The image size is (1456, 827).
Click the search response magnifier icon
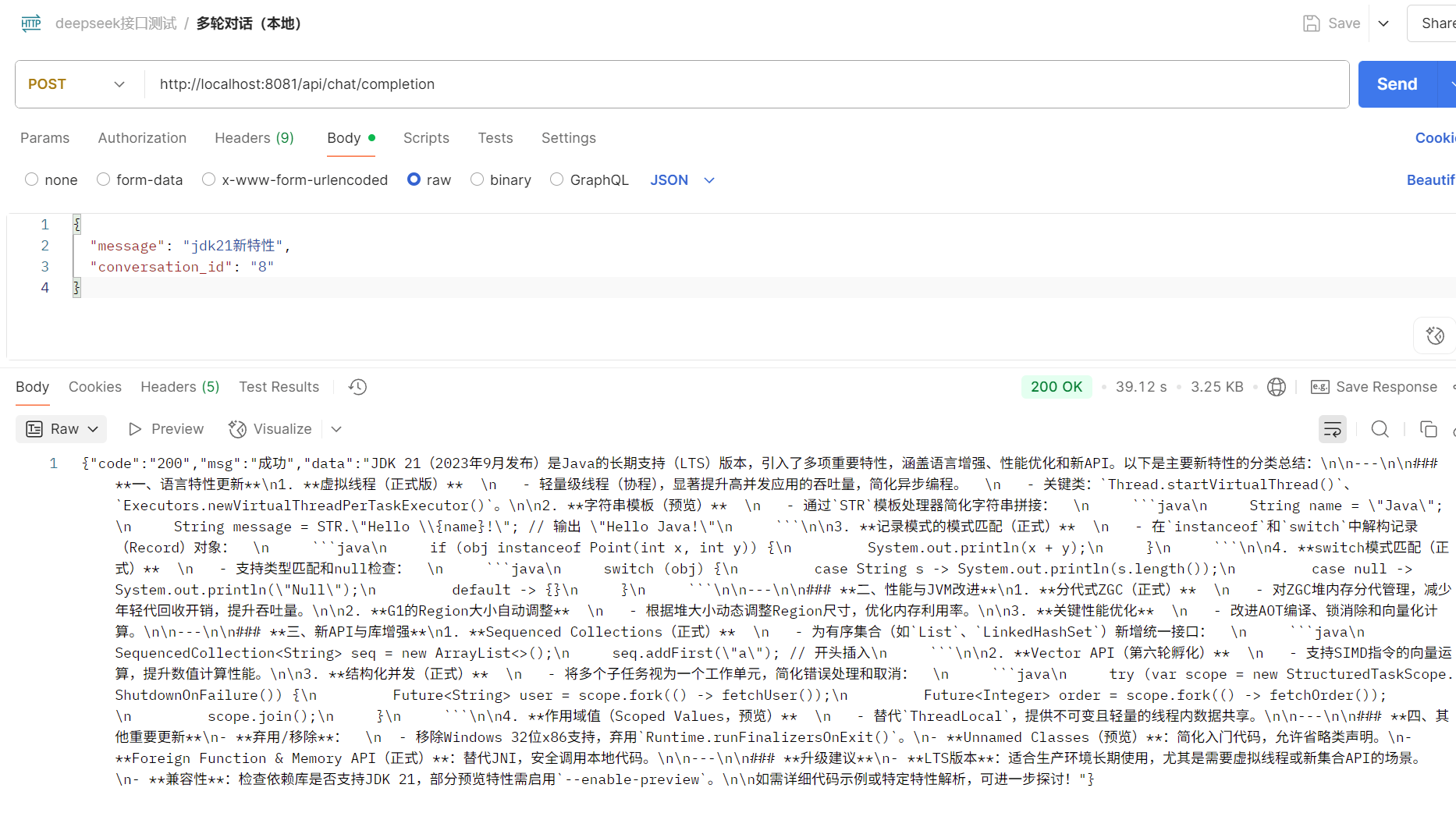coord(1380,429)
